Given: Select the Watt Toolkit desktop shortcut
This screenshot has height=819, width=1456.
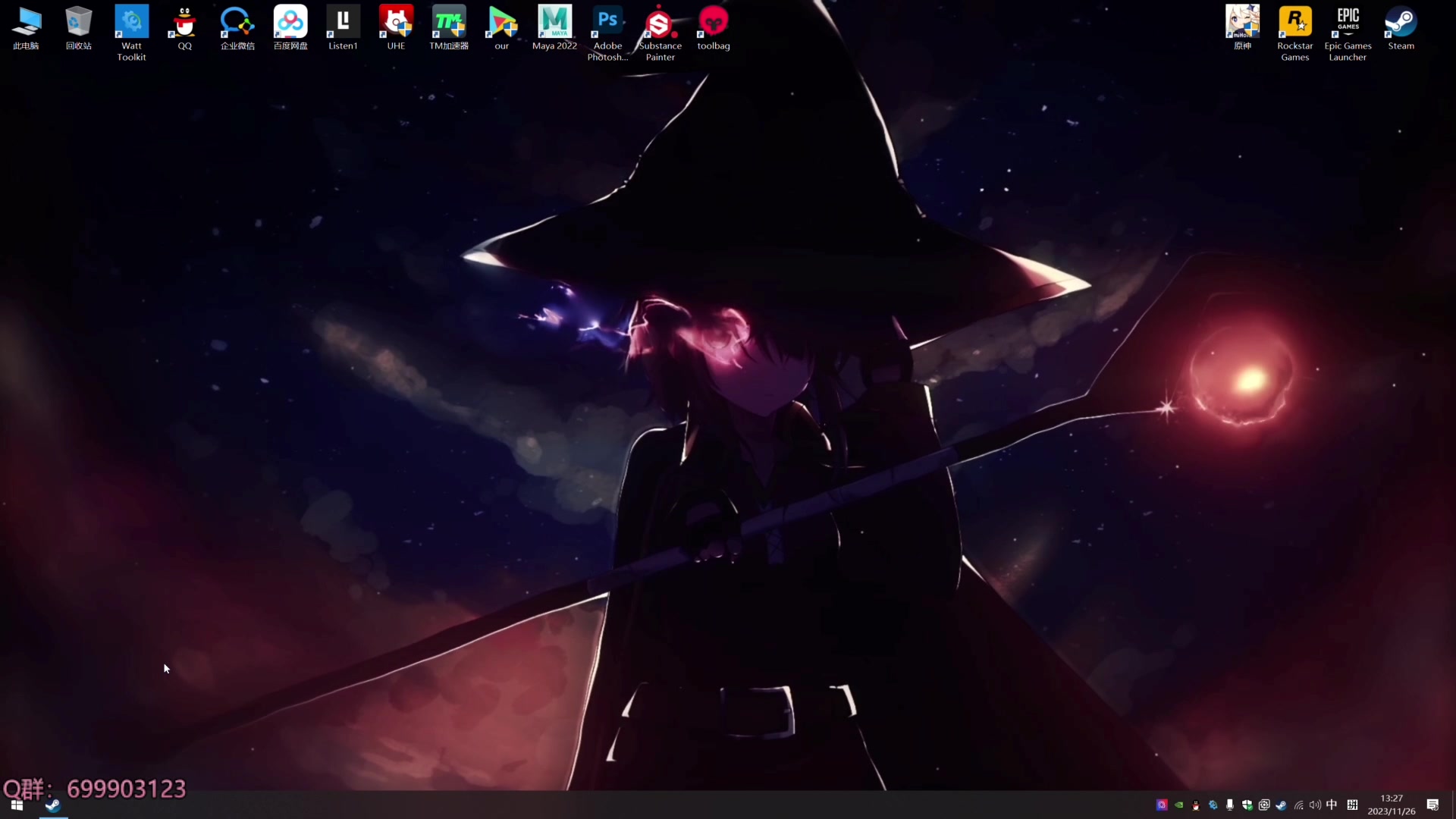Looking at the screenshot, I should tap(131, 33).
